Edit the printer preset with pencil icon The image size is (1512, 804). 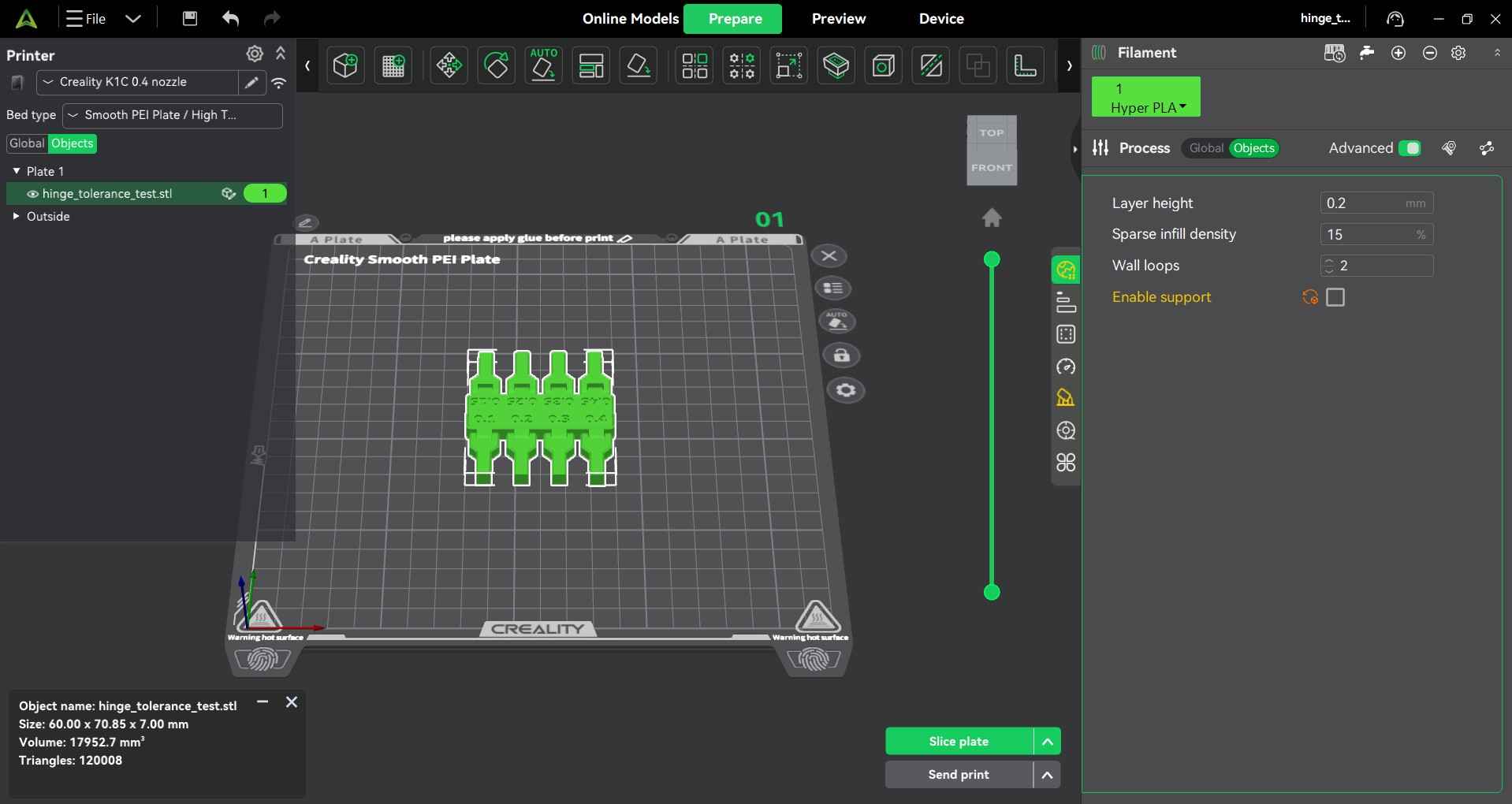251,82
